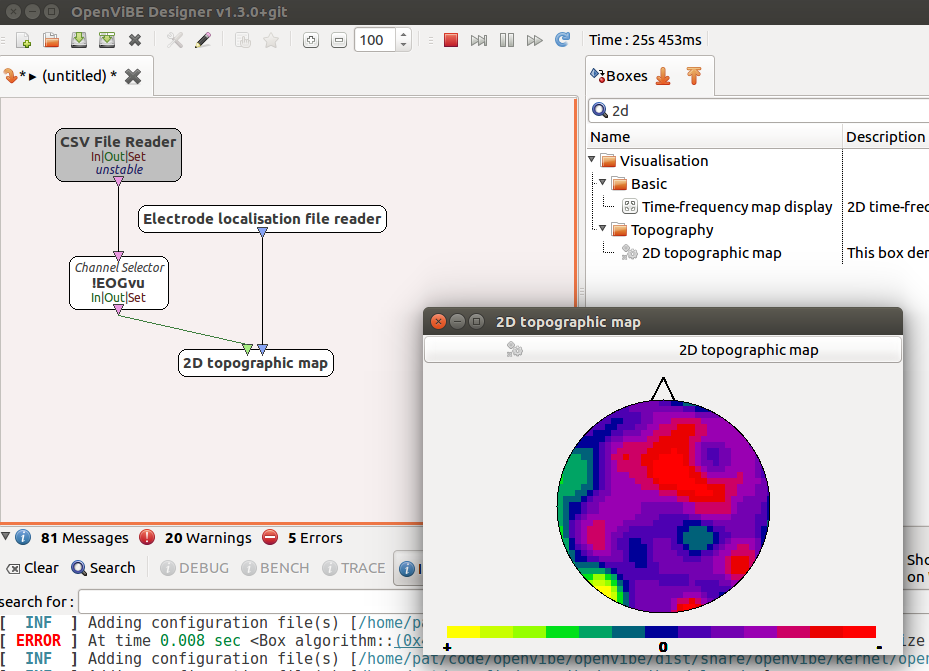Toggle the DEBUG log level
The image size is (929, 671).
(195, 568)
